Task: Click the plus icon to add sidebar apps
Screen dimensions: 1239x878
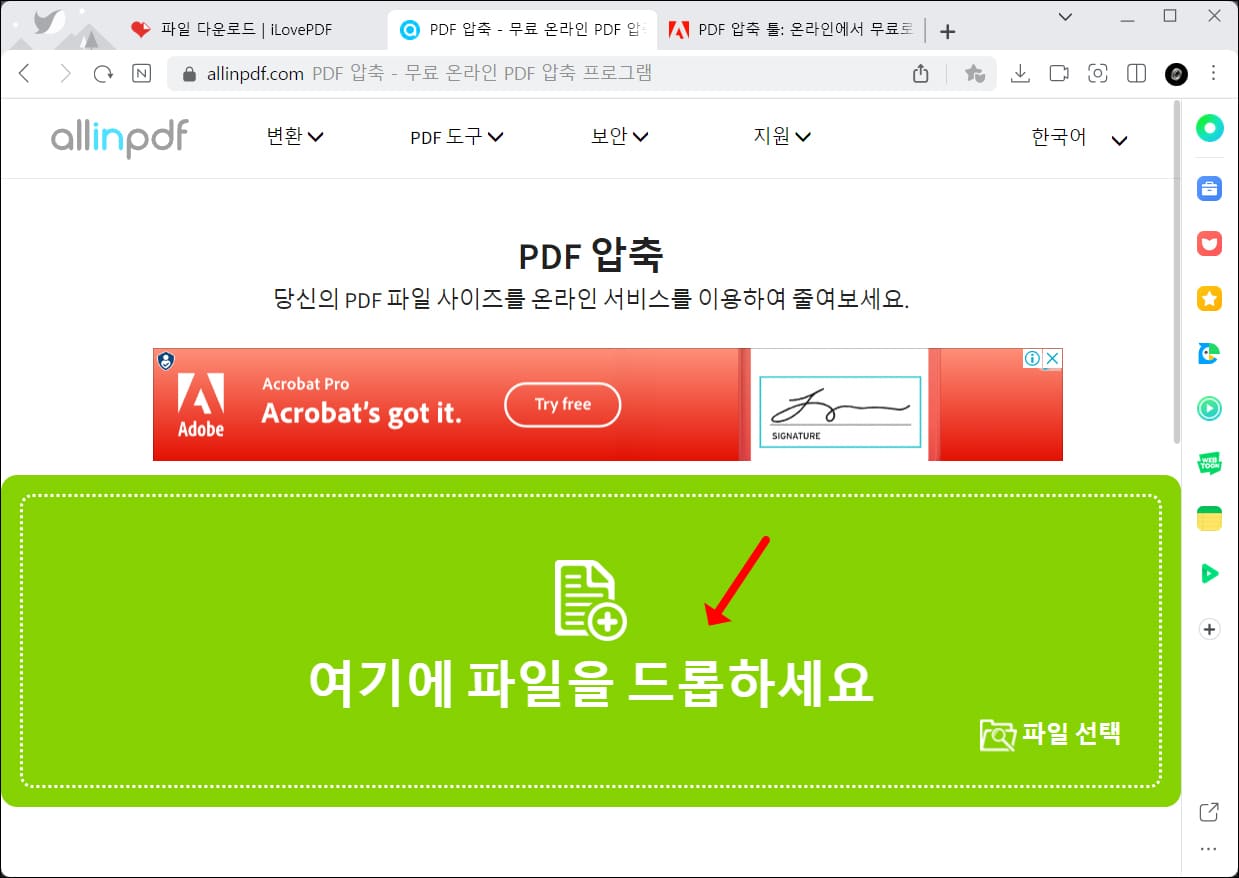Action: point(1209,628)
